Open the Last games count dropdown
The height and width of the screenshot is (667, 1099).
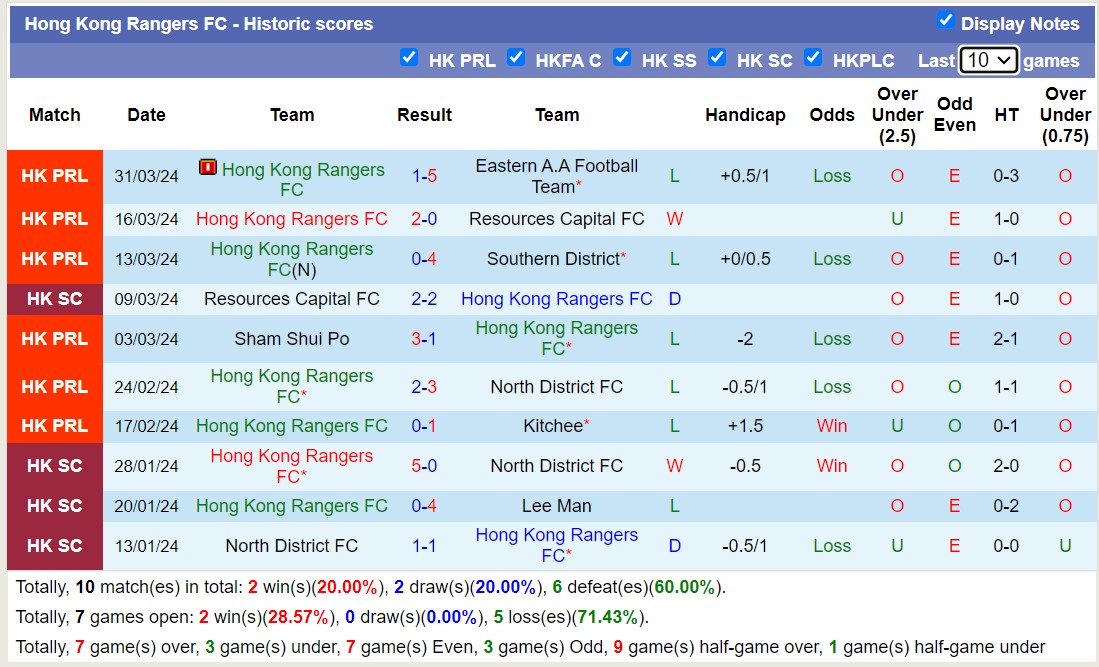click(x=988, y=60)
